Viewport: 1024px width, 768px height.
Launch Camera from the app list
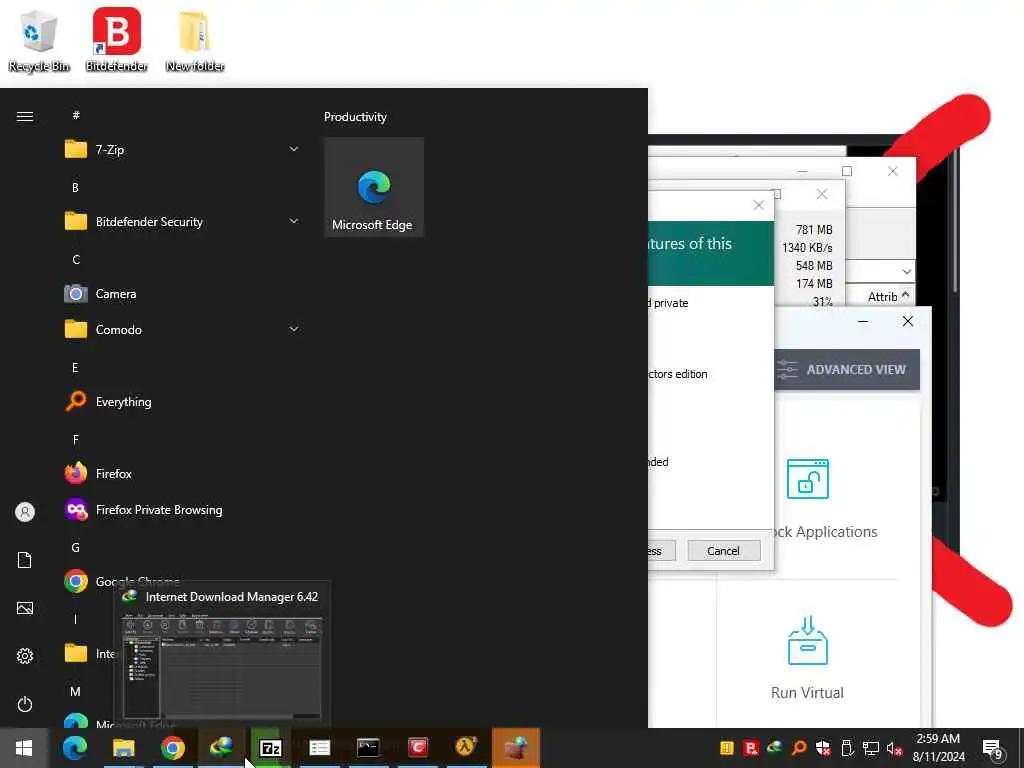point(182,294)
